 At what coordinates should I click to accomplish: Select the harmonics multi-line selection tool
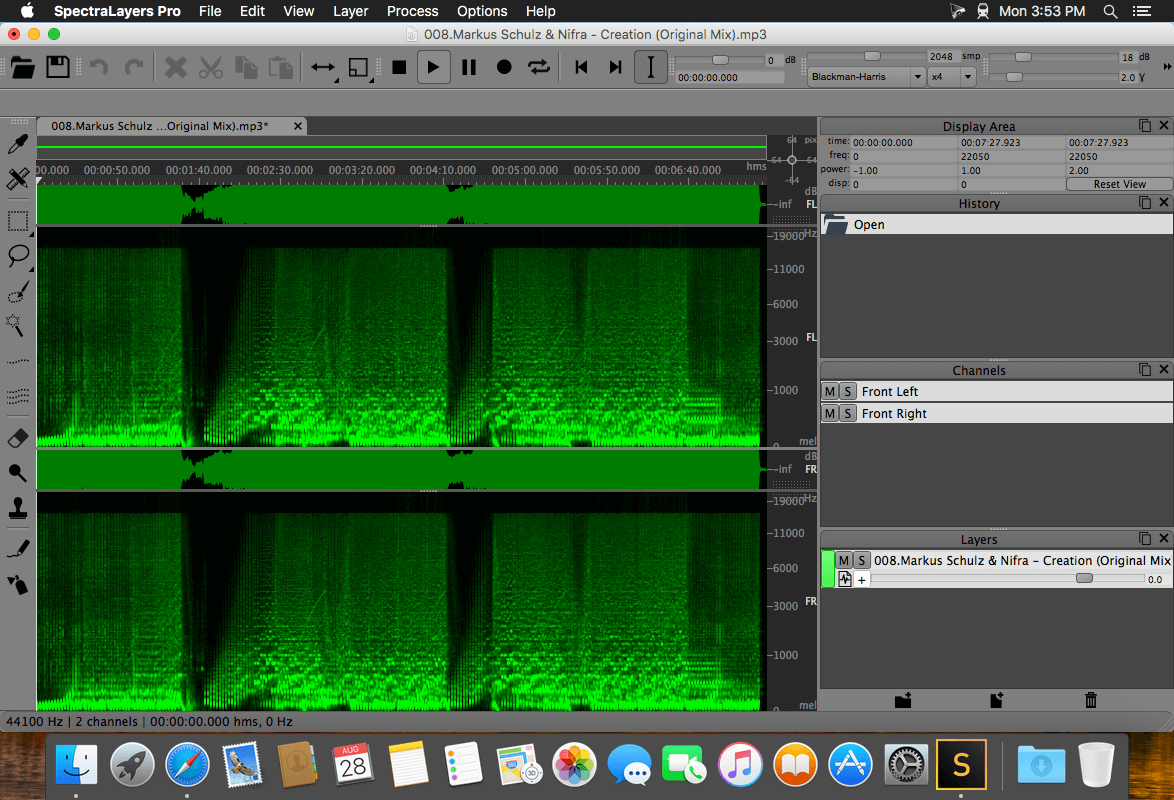pyautogui.click(x=18, y=396)
